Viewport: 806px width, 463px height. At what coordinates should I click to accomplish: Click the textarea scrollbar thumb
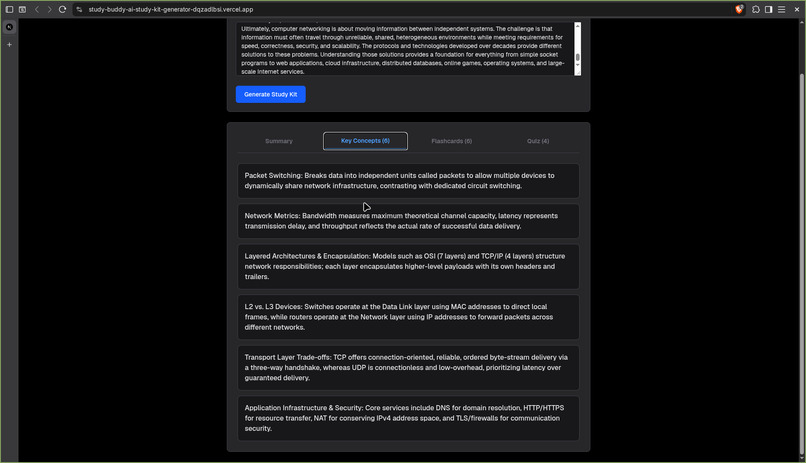[x=578, y=58]
